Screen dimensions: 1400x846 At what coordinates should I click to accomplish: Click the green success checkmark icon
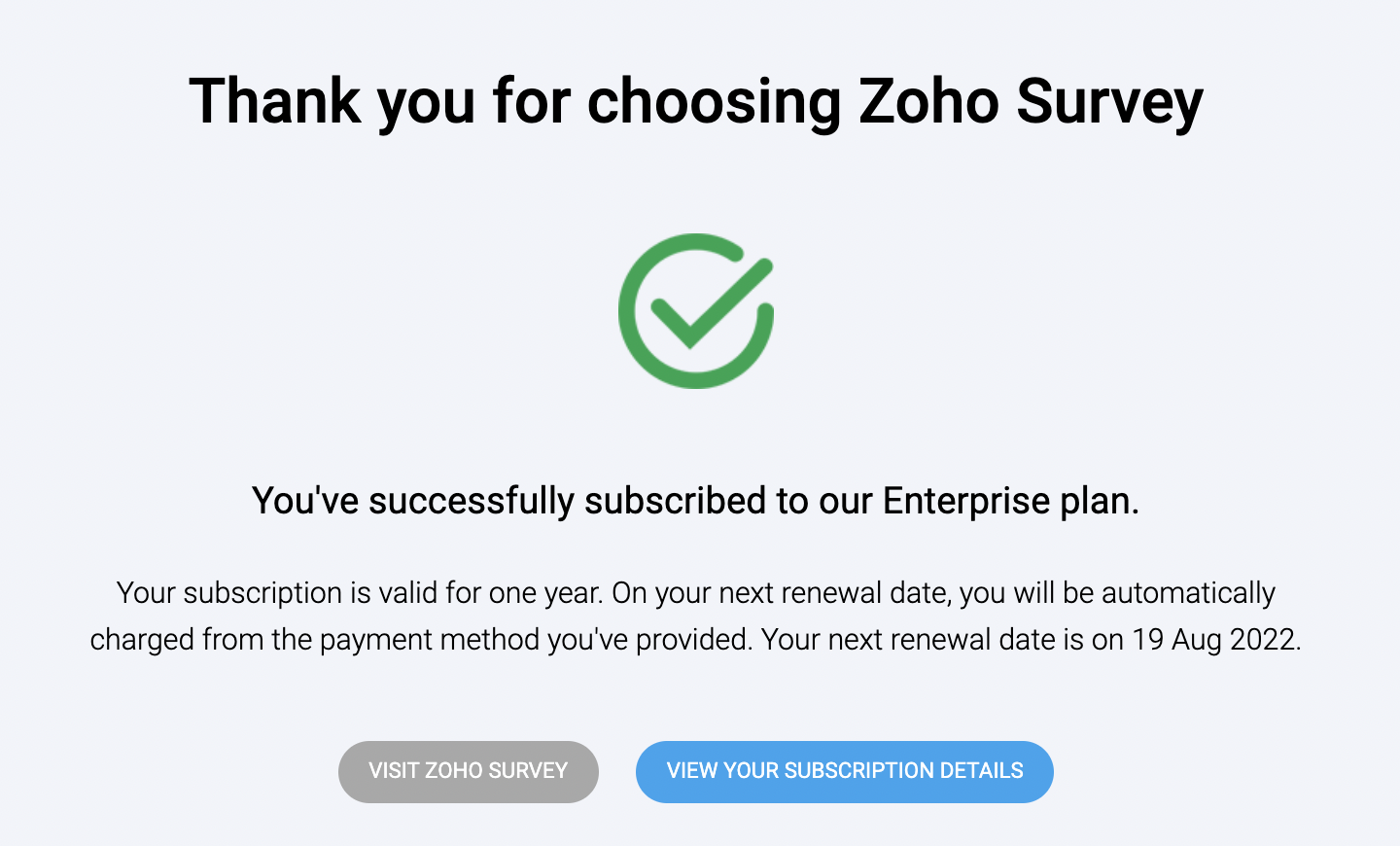click(696, 311)
